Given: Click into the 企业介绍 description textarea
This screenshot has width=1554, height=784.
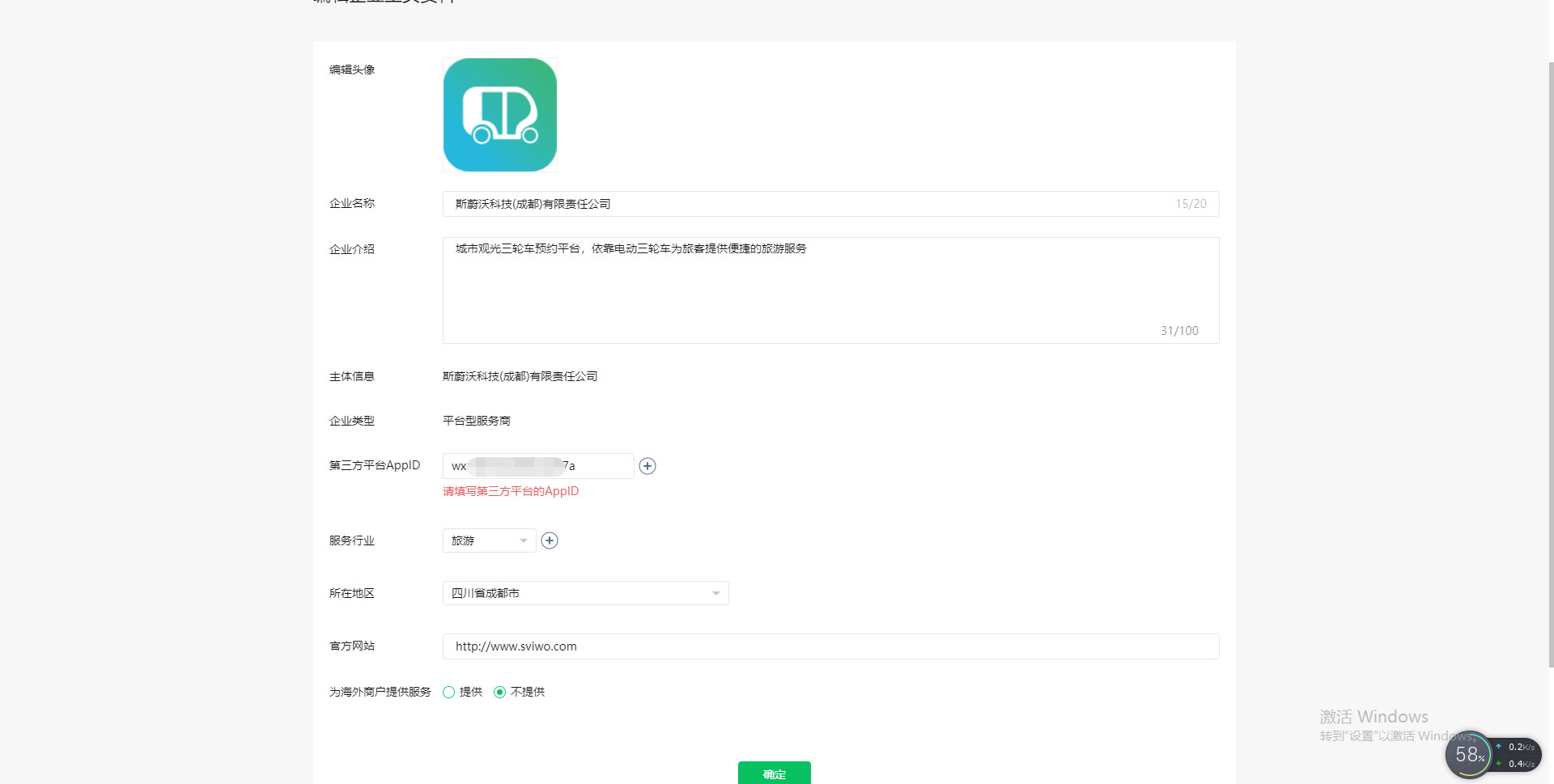Looking at the screenshot, I should pos(830,290).
